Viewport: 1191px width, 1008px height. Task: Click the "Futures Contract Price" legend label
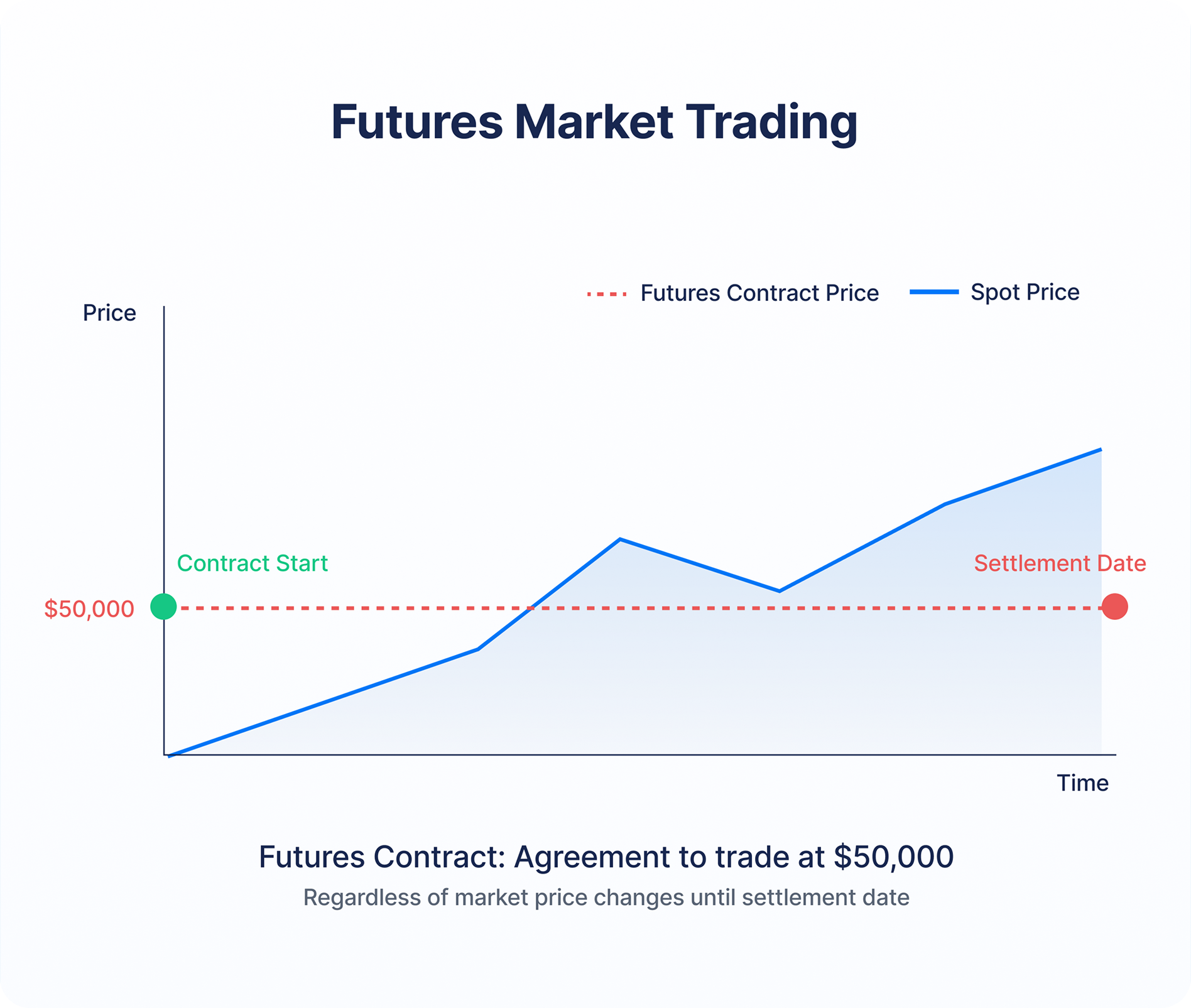(759, 293)
